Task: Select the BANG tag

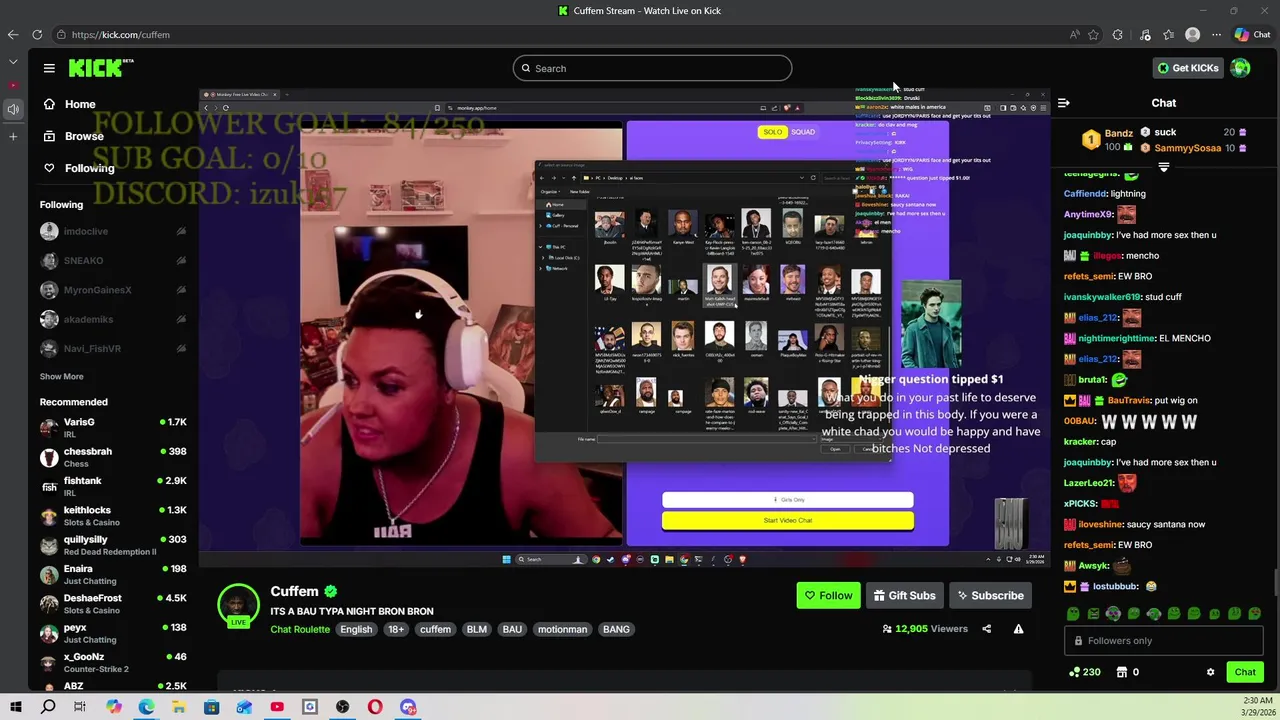Action: tap(616, 629)
